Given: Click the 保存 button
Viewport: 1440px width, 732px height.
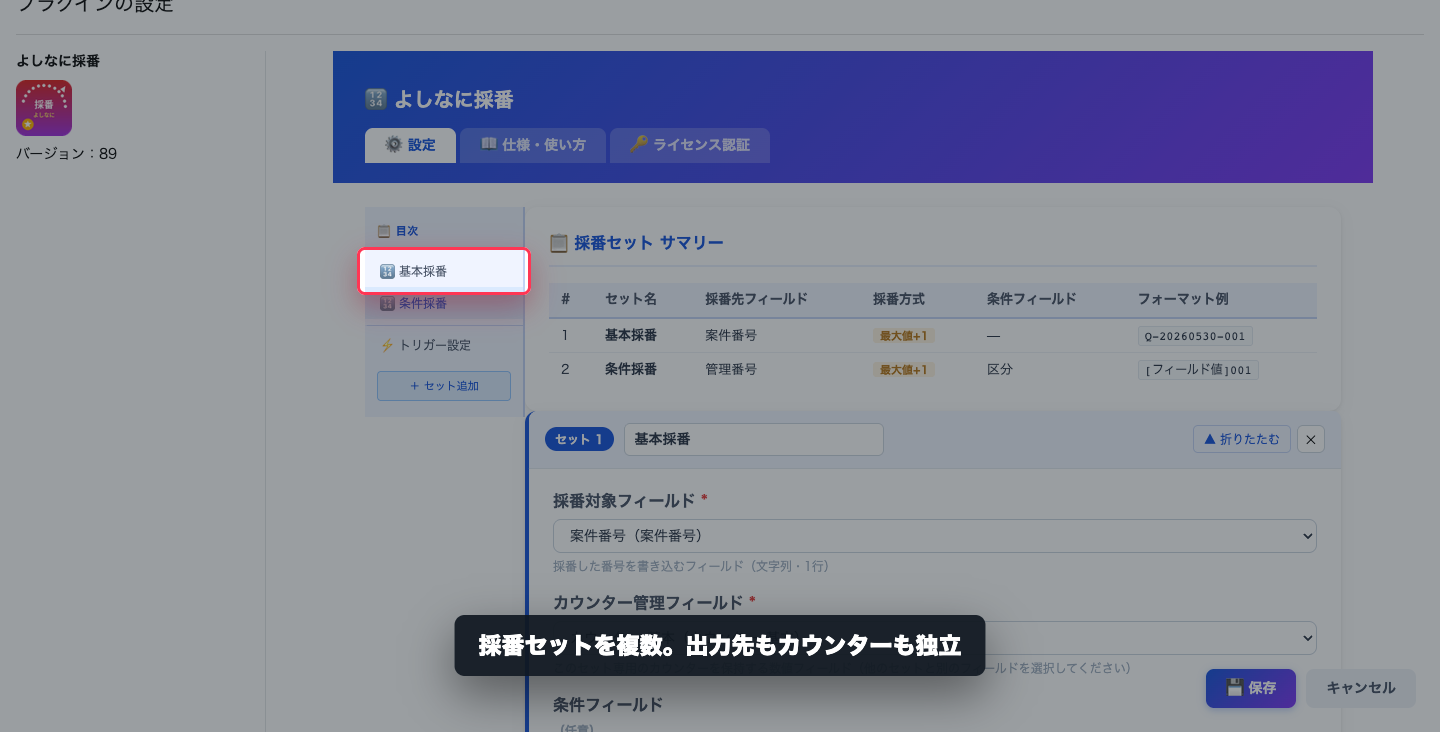Looking at the screenshot, I should tap(1251, 688).
